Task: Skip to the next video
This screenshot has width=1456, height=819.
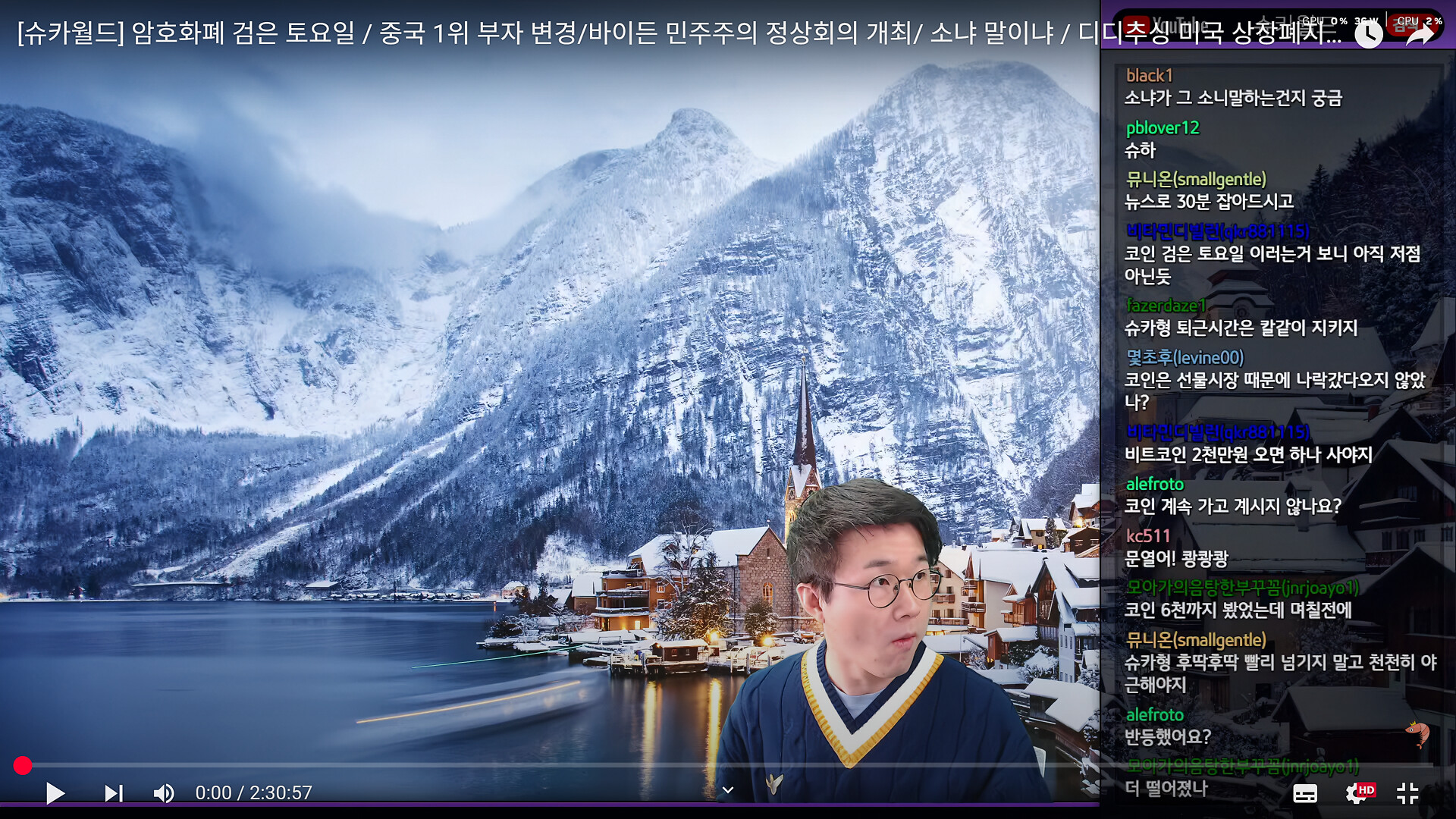Action: [x=113, y=793]
